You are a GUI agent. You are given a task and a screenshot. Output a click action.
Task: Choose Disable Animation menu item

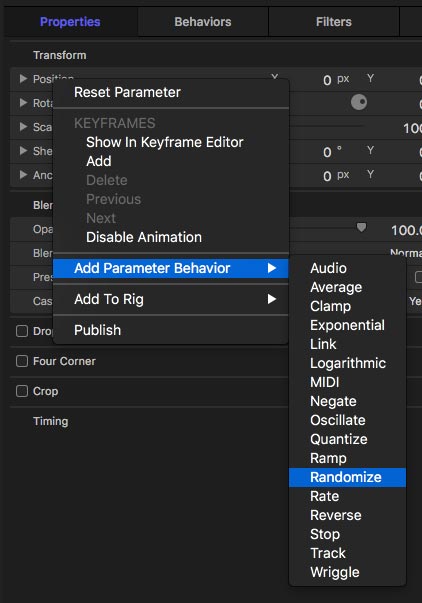click(170, 237)
